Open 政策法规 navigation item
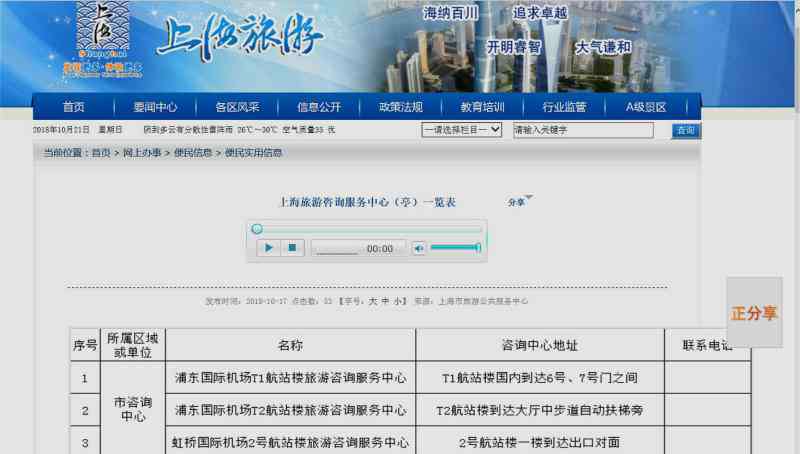800x454 pixels. [x=401, y=107]
